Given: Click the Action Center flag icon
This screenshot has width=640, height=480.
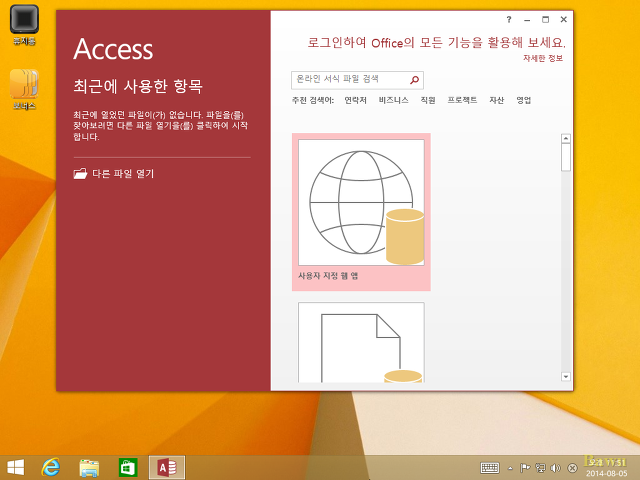Looking at the screenshot, I should (x=525, y=468).
